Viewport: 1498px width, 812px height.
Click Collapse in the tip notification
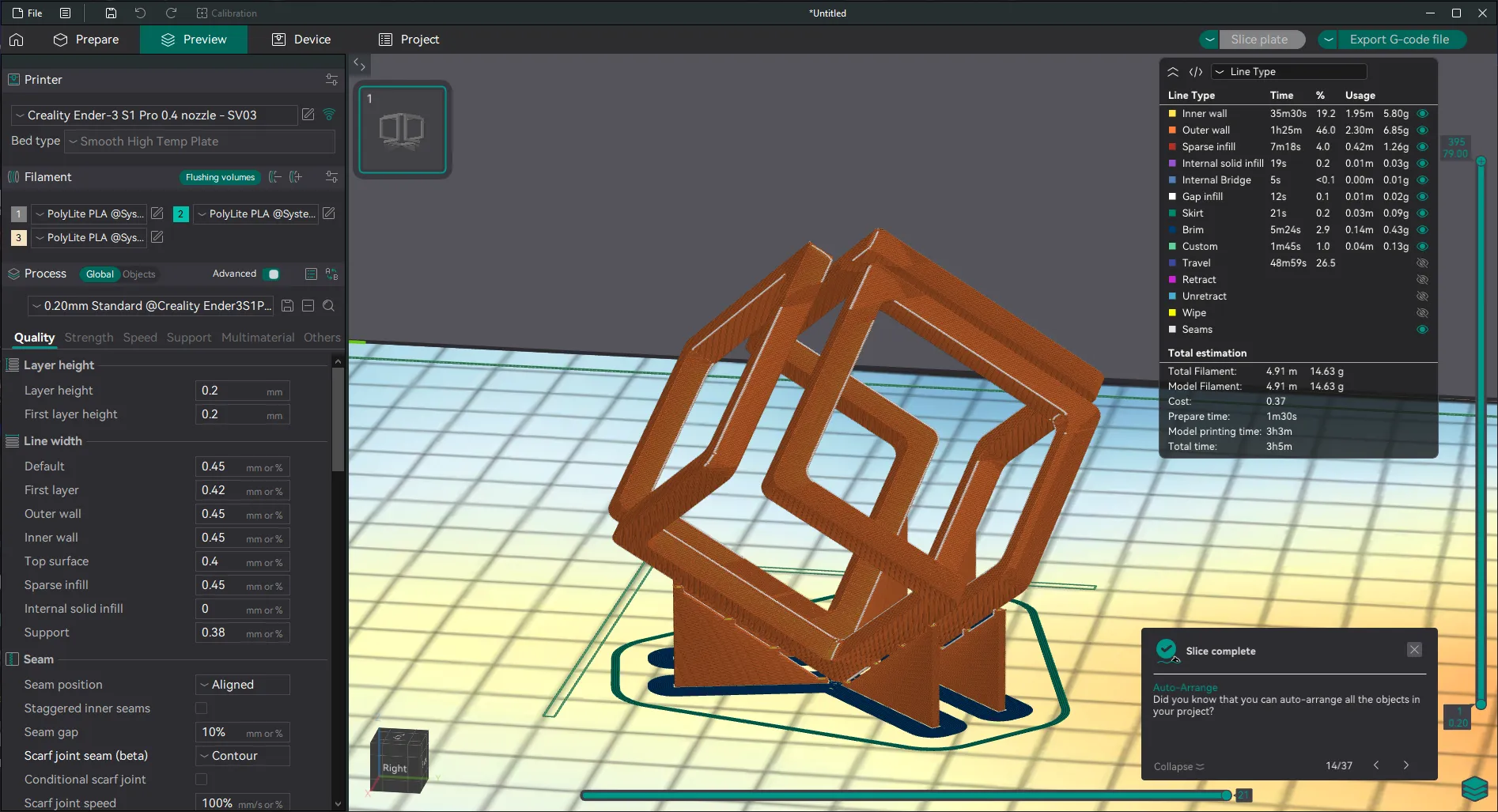pyautogui.click(x=1178, y=766)
